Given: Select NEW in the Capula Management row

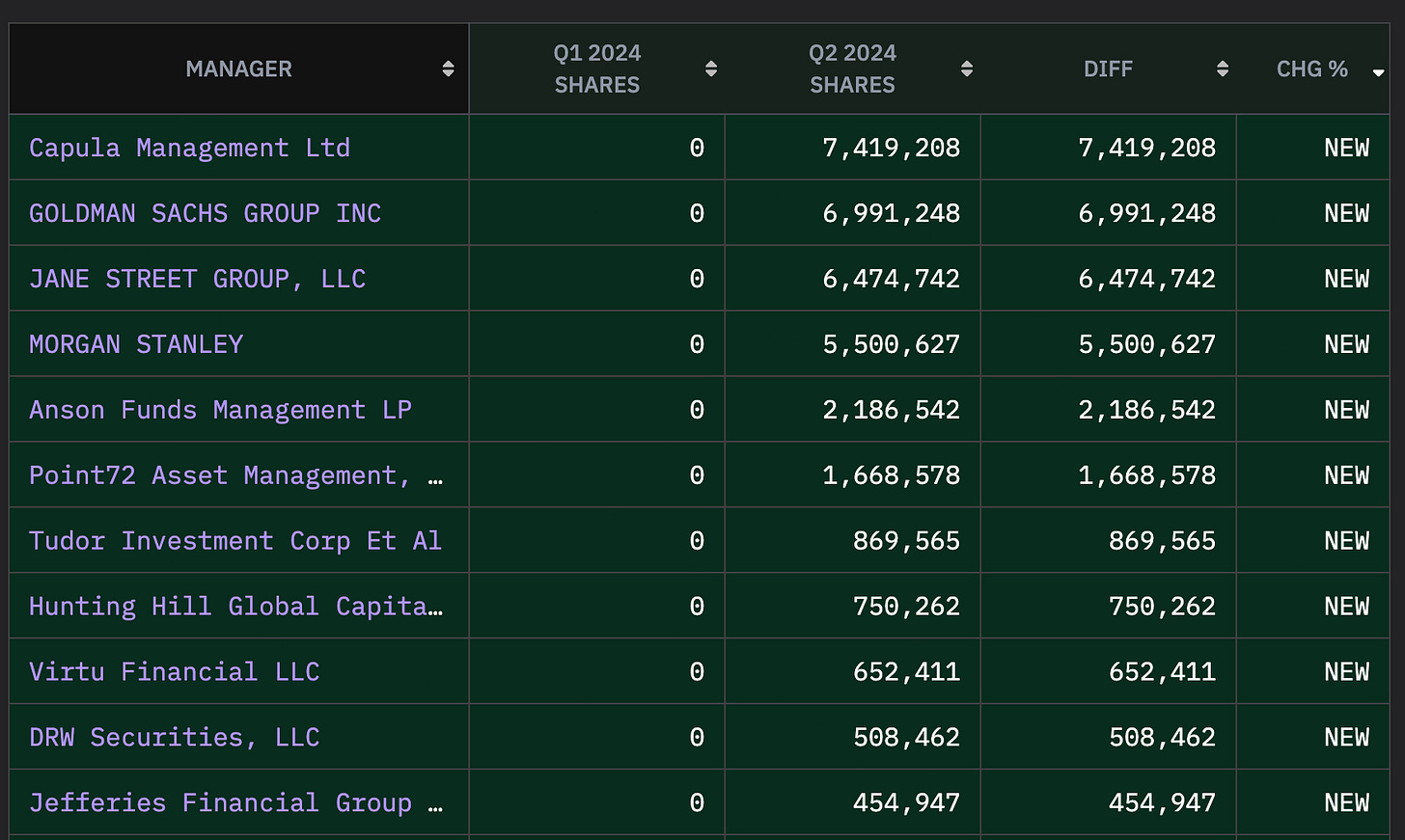Looking at the screenshot, I should 1346,148.
